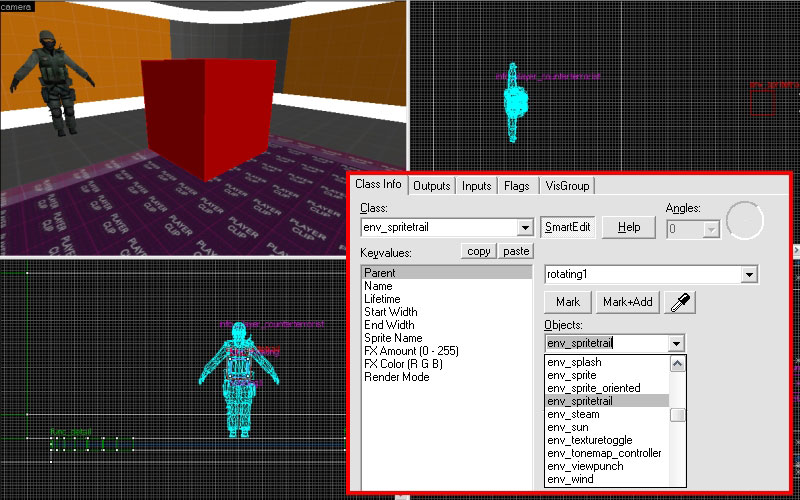Select FX Color (R G B) keyvalue
This screenshot has width=800, height=500.
click(x=446, y=364)
